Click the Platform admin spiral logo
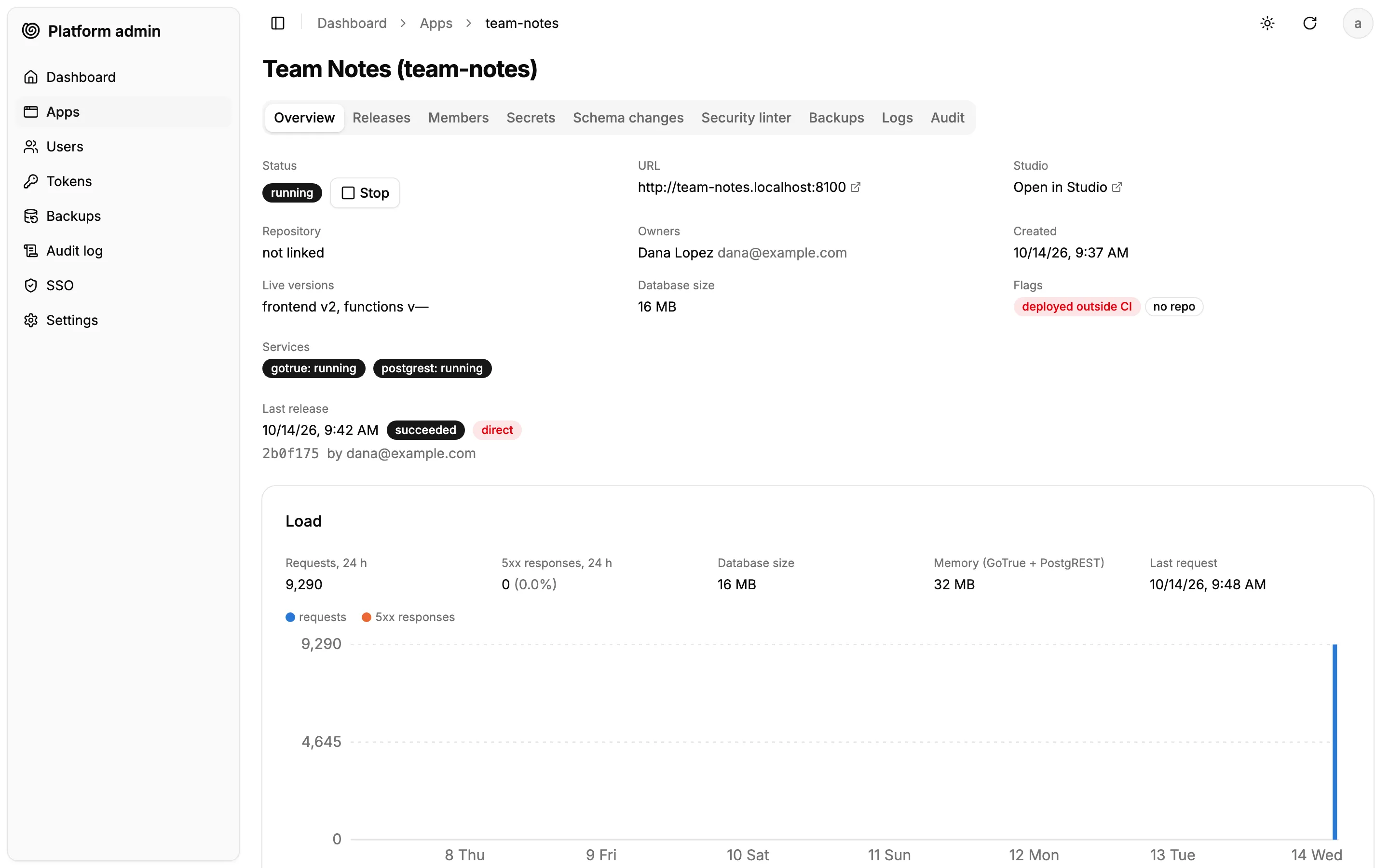 point(31,30)
